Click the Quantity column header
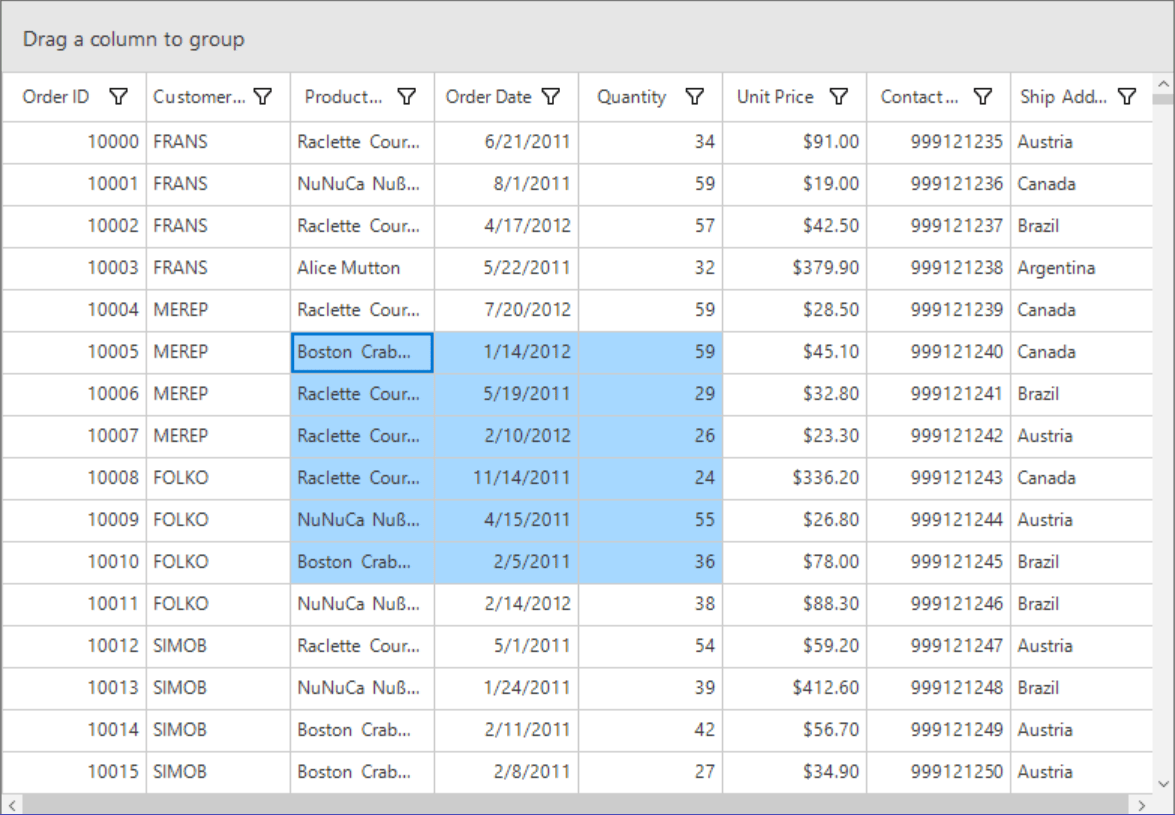Image resolution: width=1175 pixels, height=815 pixels. pos(631,96)
